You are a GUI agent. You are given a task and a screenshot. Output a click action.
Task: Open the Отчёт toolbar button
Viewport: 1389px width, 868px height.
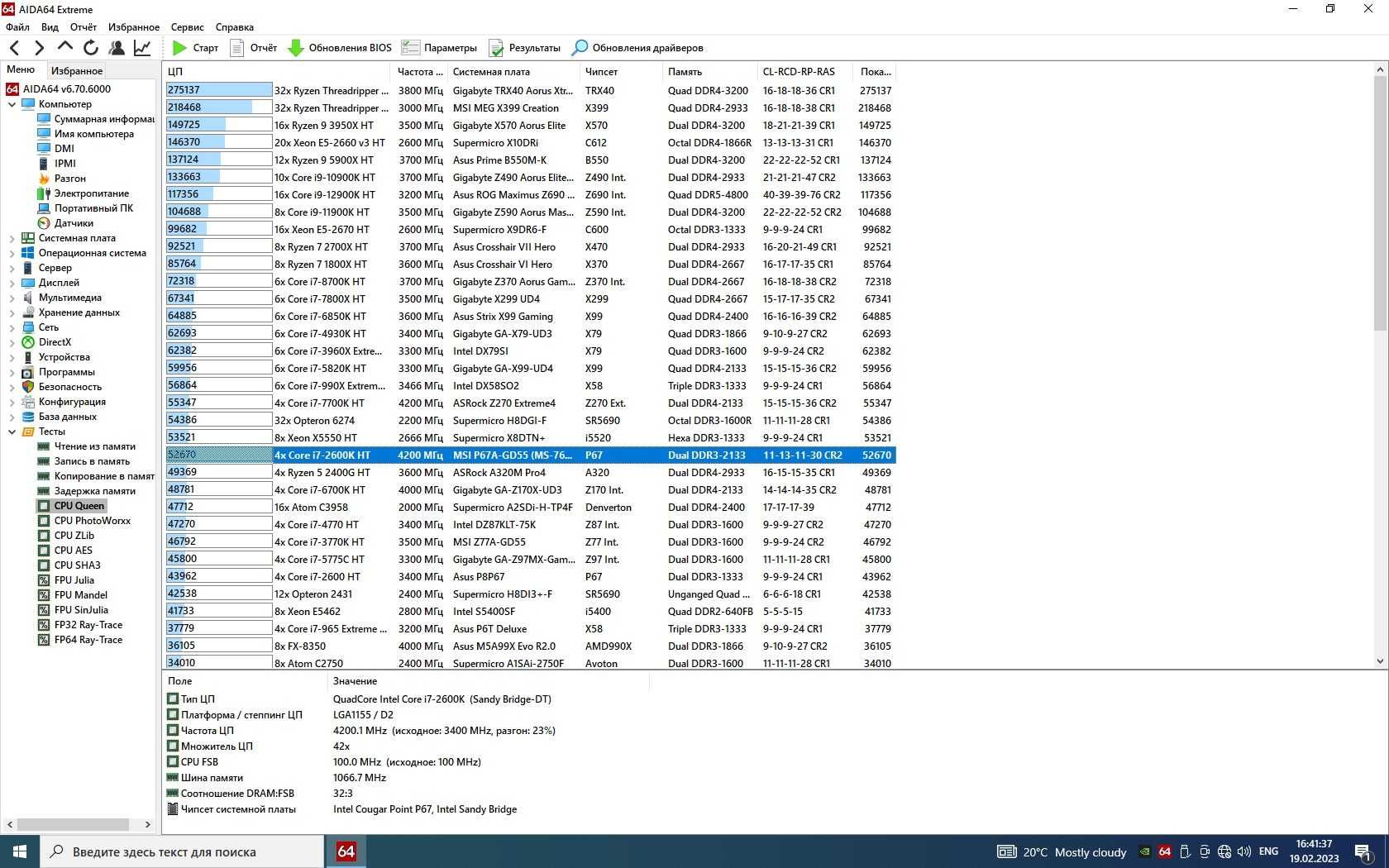click(253, 48)
